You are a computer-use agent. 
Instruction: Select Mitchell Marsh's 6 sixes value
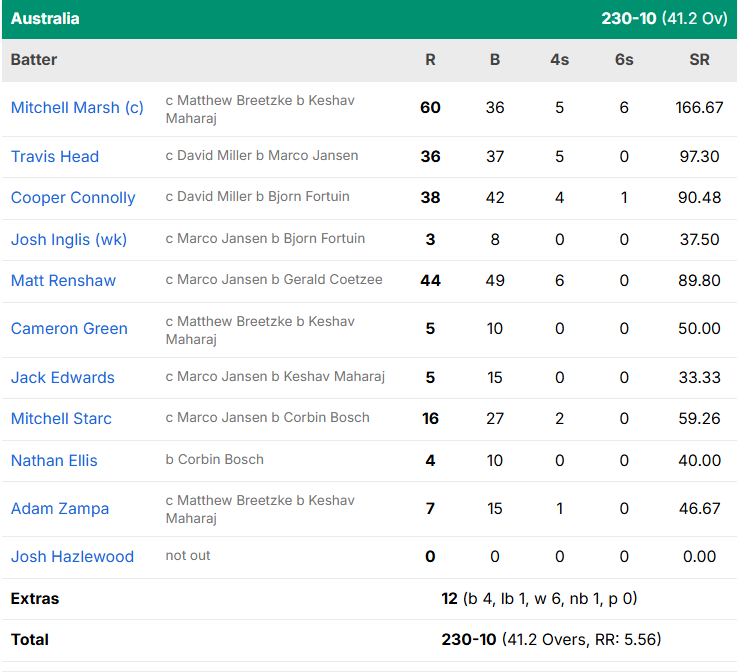tap(624, 108)
